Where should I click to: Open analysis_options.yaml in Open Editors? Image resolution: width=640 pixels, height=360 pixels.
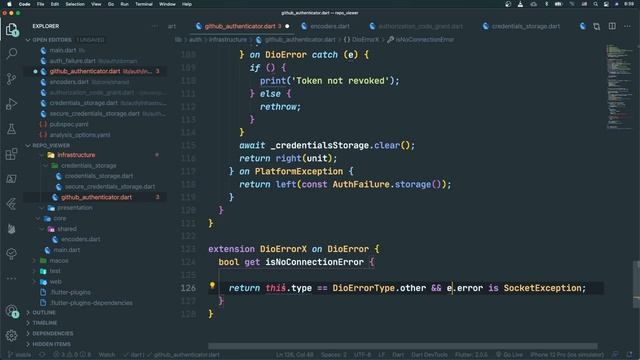click(80, 135)
